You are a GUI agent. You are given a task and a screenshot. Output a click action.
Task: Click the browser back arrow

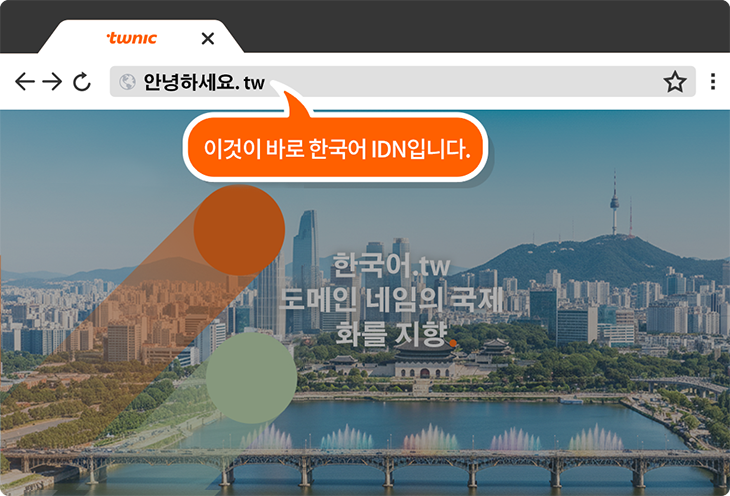pyautogui.click(x=25, y=82)
